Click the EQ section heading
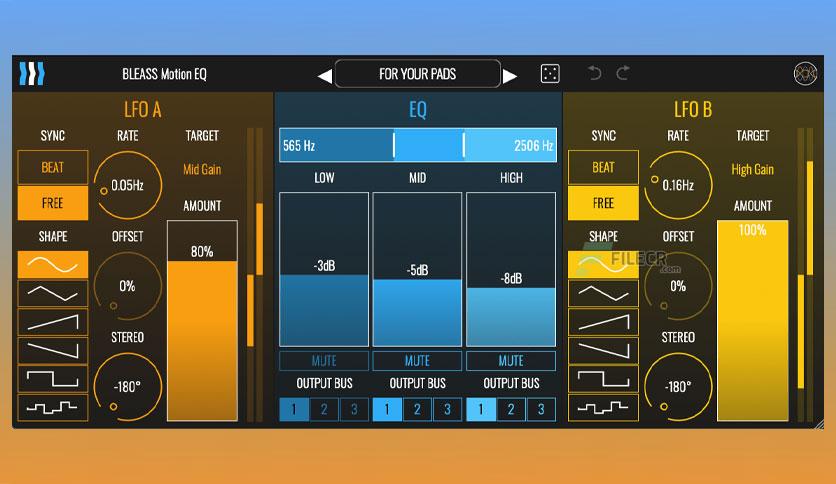 point(417,109)
